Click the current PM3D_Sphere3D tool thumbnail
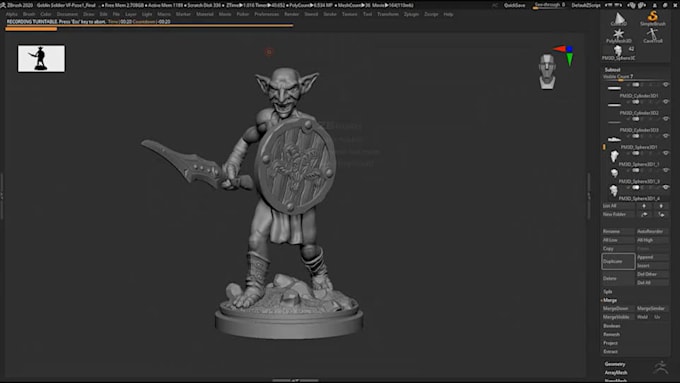This screenshot has height=383, width=680. pyautogui.click(x=618, y=52)
